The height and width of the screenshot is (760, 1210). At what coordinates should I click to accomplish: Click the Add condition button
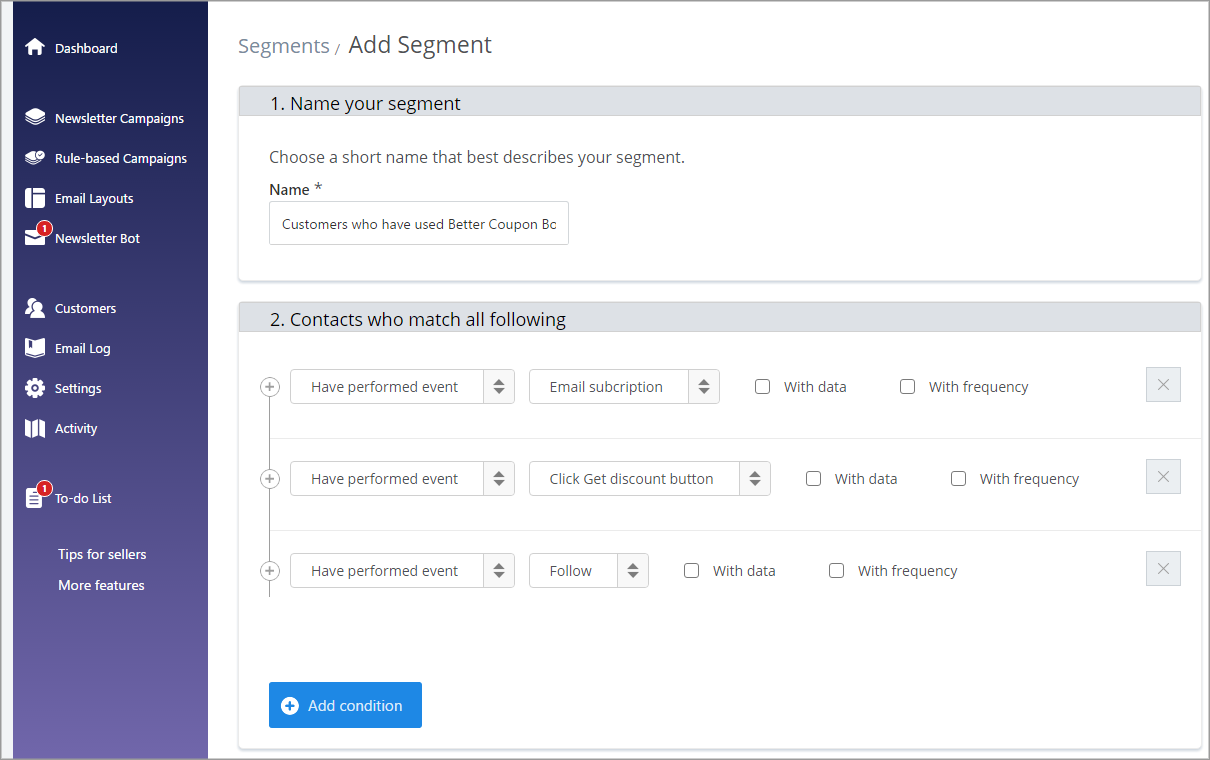coord(345,705)
